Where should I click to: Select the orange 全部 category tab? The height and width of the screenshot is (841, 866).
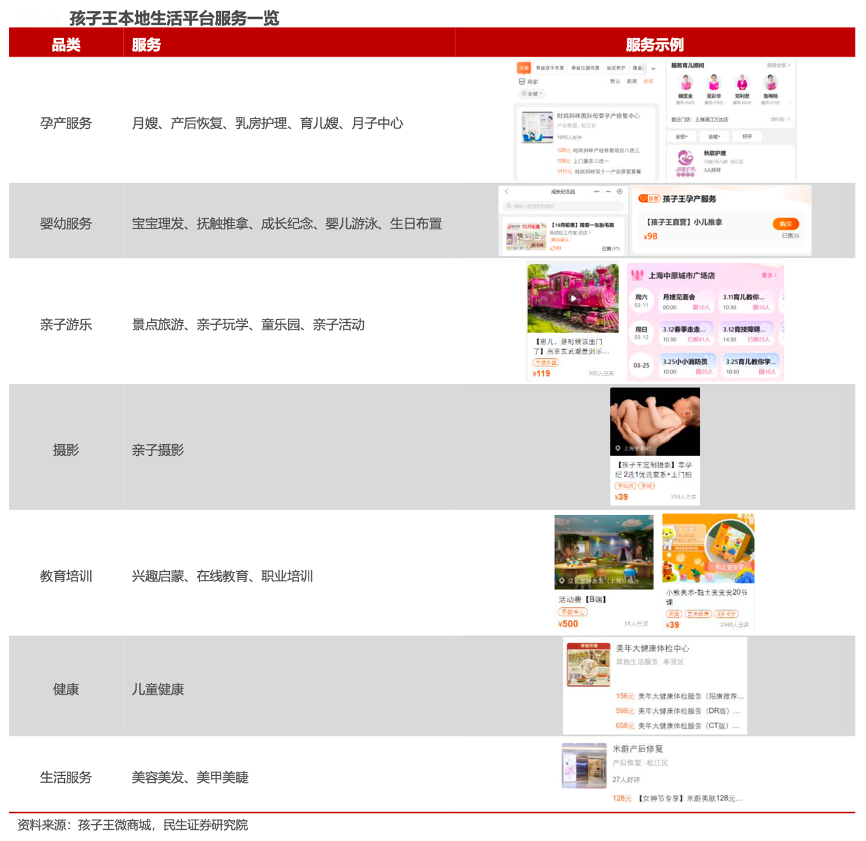523,68
